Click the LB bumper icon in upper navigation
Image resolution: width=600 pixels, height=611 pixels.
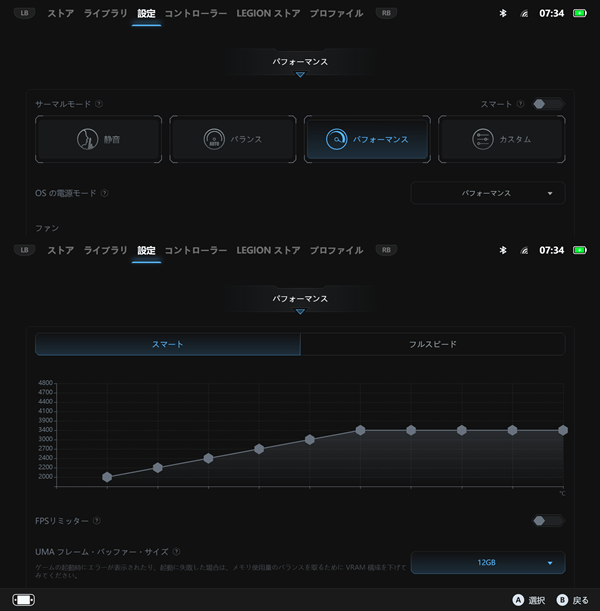point(25,13)
